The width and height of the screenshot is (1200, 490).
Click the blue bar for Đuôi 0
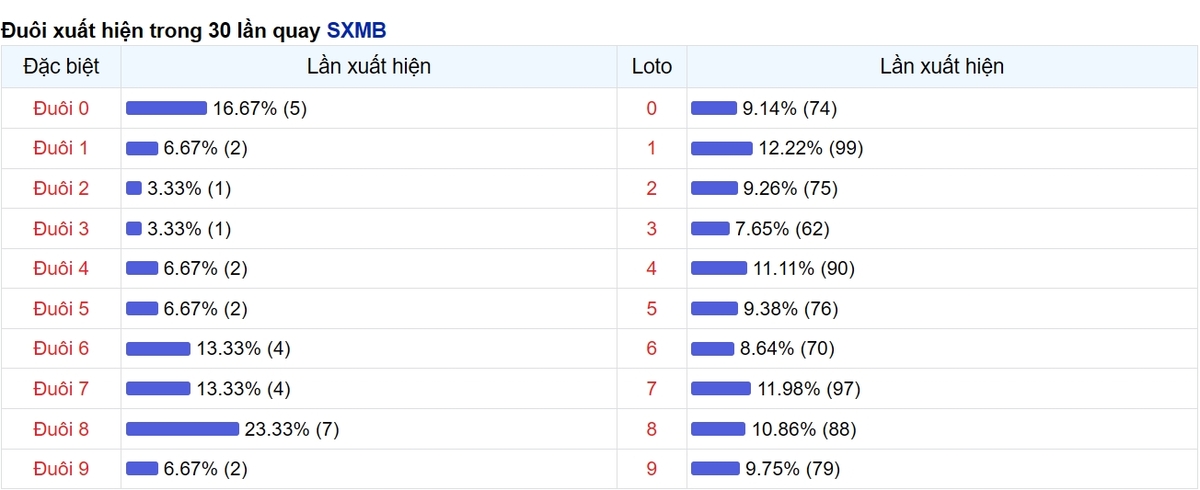pyautogui.click(x=166, y=108)
